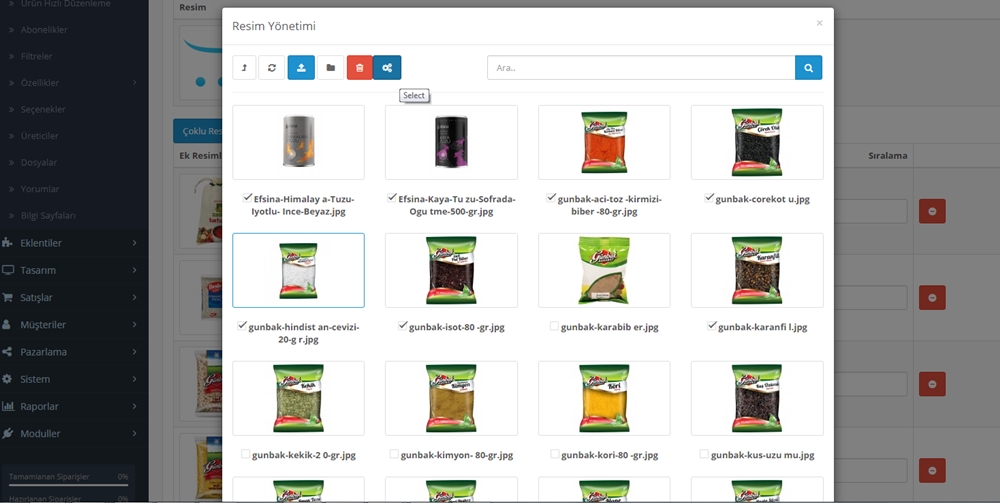Click the new folder icon button
The height and width of the screenshot is (503, 1000).
(330, 68)
